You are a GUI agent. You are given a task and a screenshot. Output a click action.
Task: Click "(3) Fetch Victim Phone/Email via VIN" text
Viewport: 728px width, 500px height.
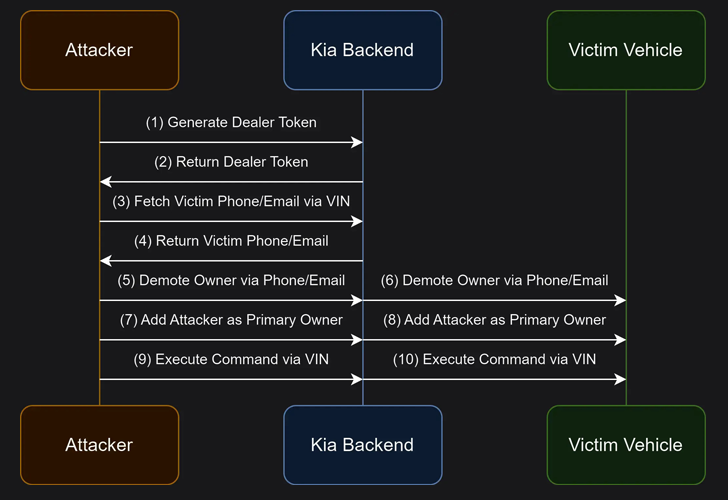(231, 201)
